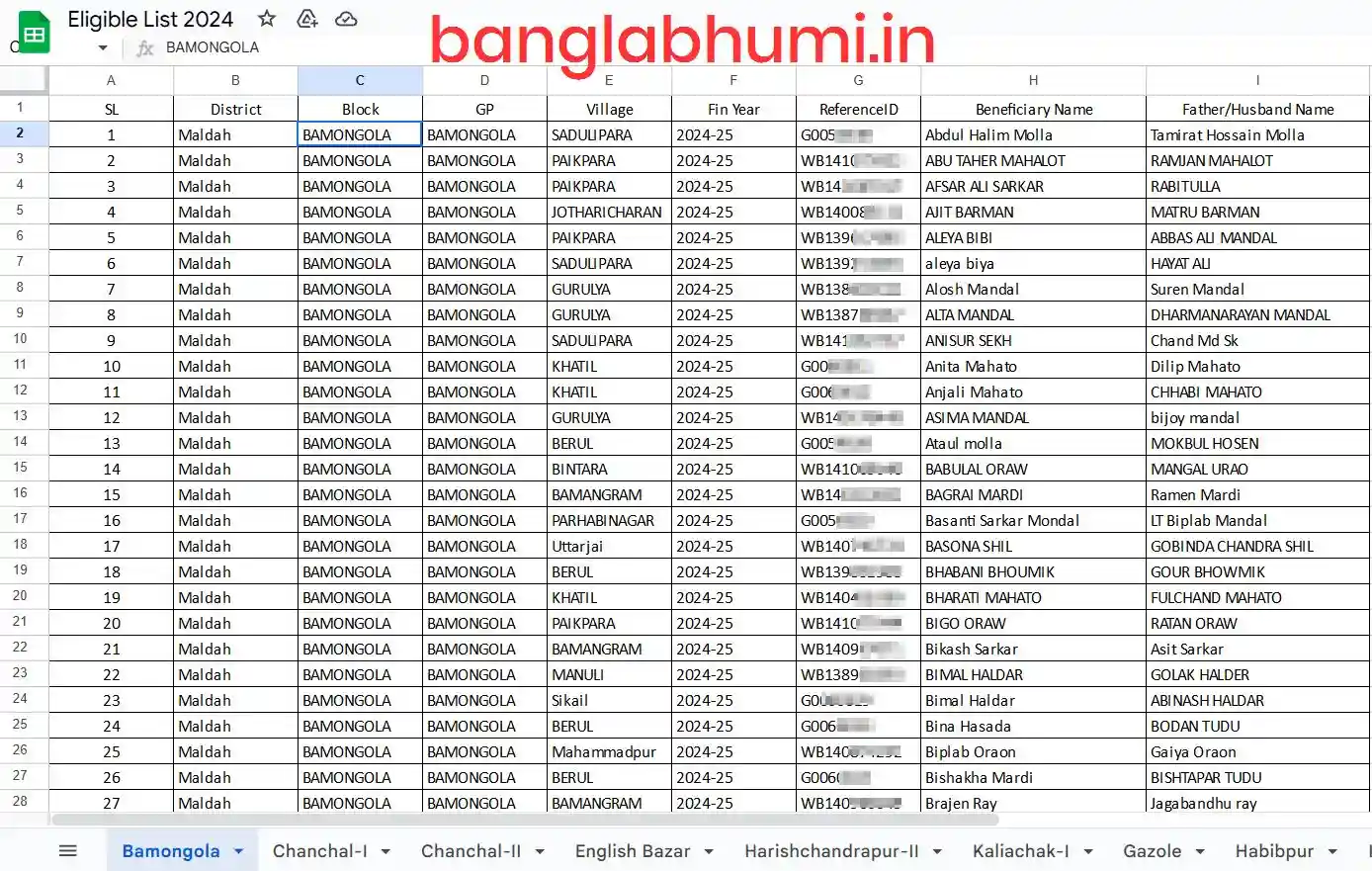Star the Eligible List 2024 document

[267, 19]
